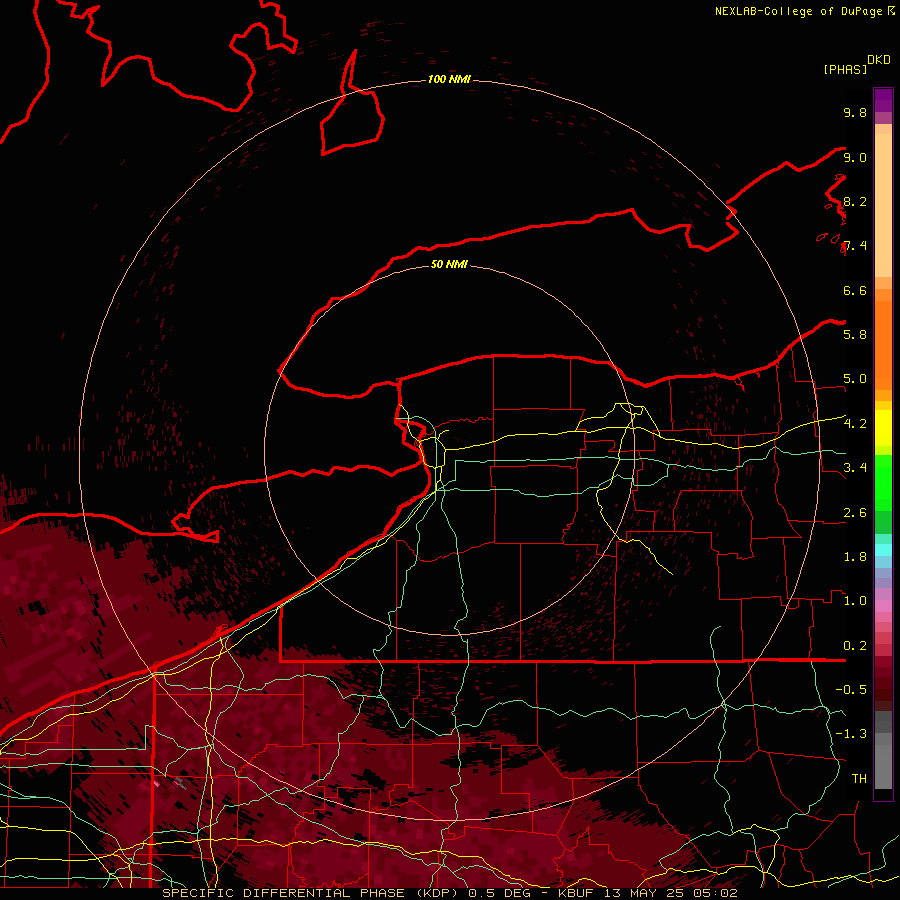The image size is (900, 900).
Task: Click the light peach segment of the color bar
Action: tap(883, 205)
